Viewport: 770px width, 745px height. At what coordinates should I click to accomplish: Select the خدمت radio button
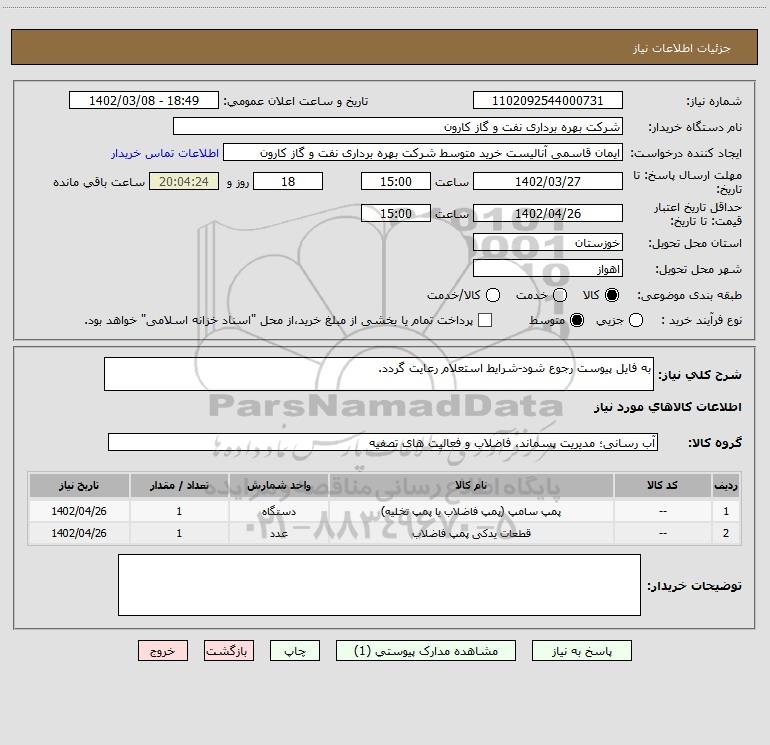pyautogui.click(x=560, y=295)
